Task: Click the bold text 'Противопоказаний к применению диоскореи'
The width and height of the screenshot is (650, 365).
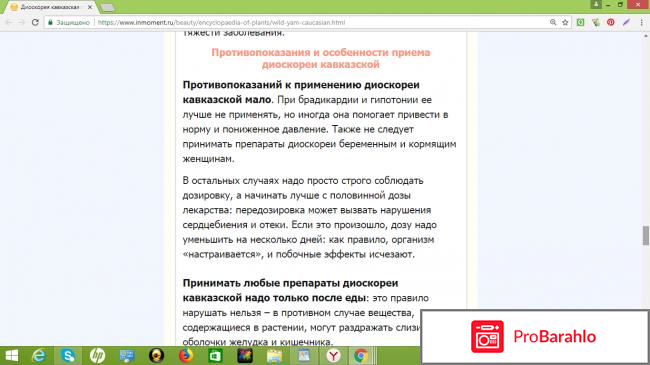Action: [301, 85]
